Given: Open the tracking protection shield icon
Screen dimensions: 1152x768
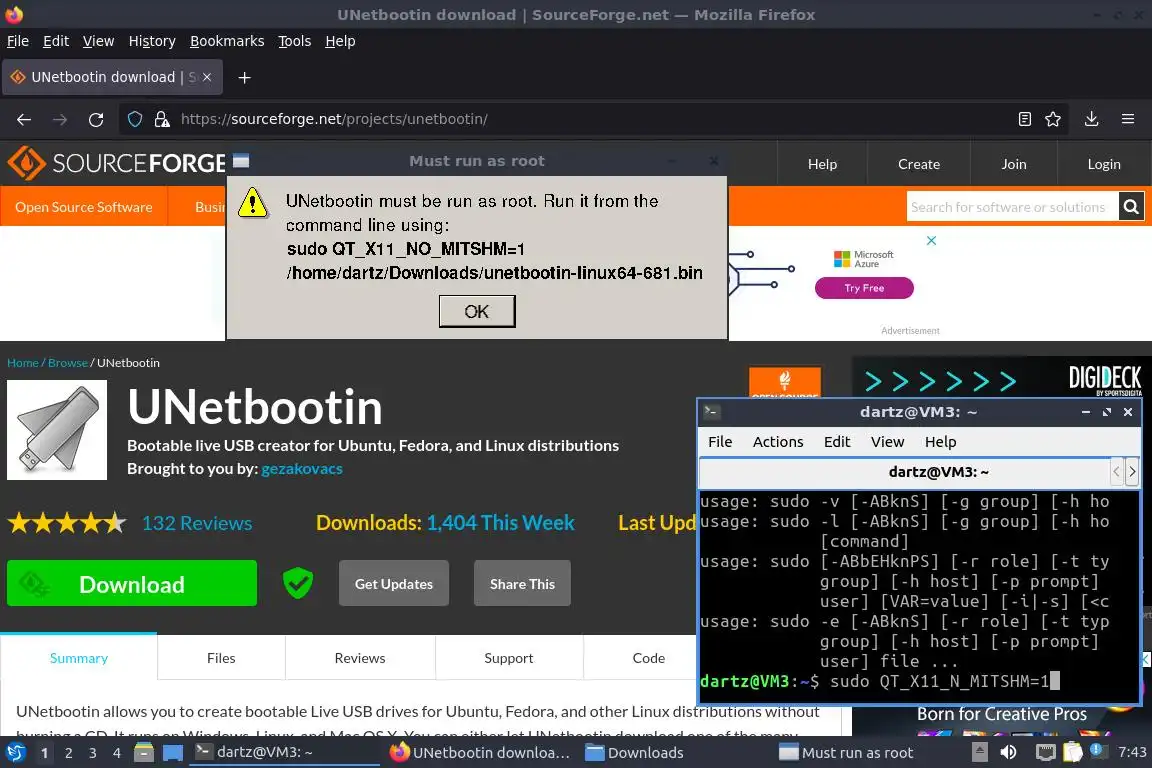Looking at the screenshot, I should (x=135, y=119).
